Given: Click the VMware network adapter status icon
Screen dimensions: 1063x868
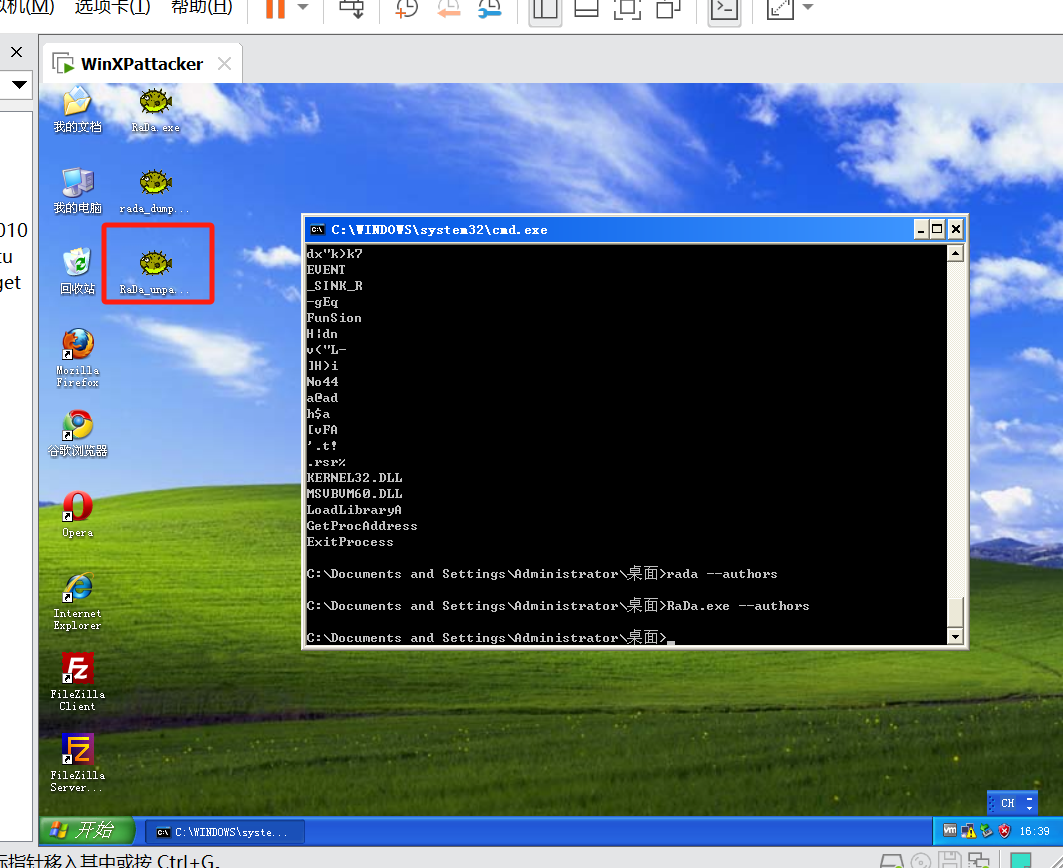Looking at the screenshot, I should pyautogui.click(x=978, y=861).
